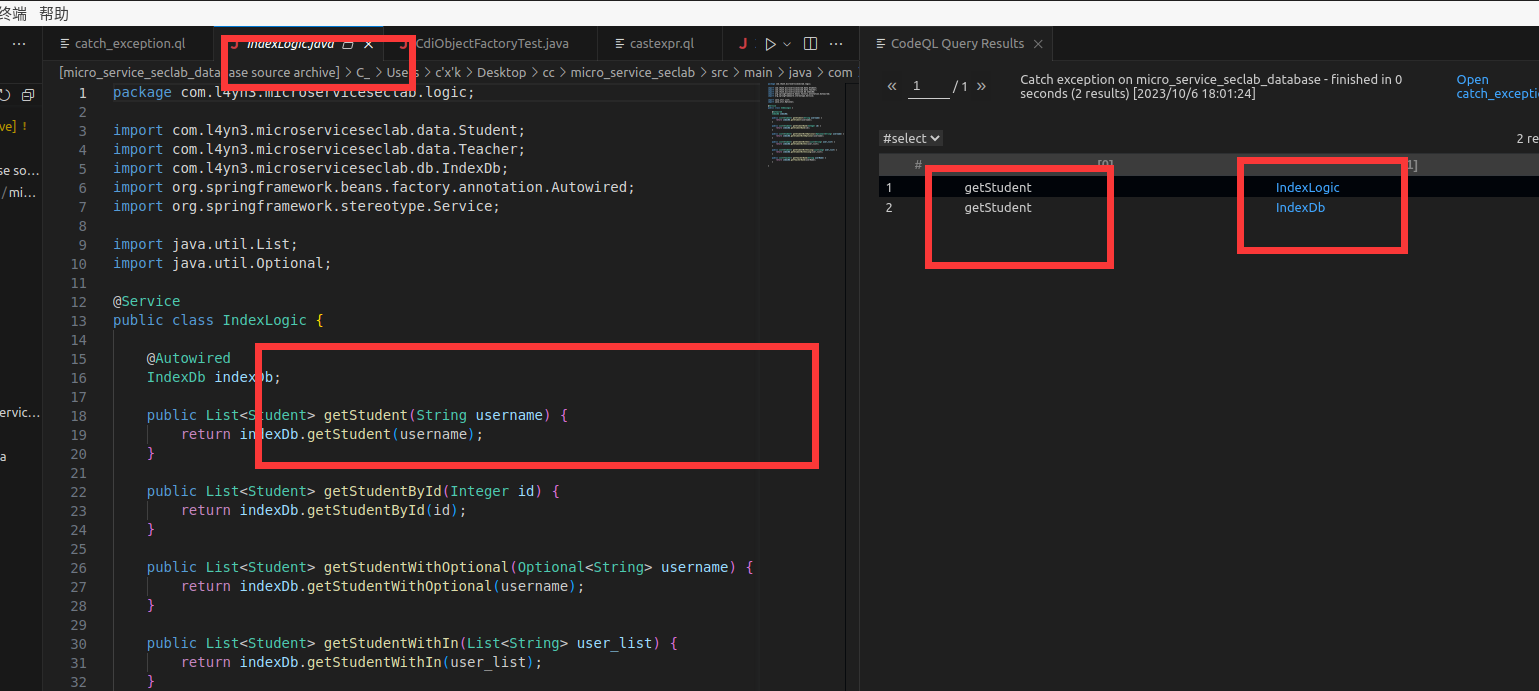The height and width of the screenshot is (691, 1539).
Task: Click the Split Editor icon
Action: [810, 44]
